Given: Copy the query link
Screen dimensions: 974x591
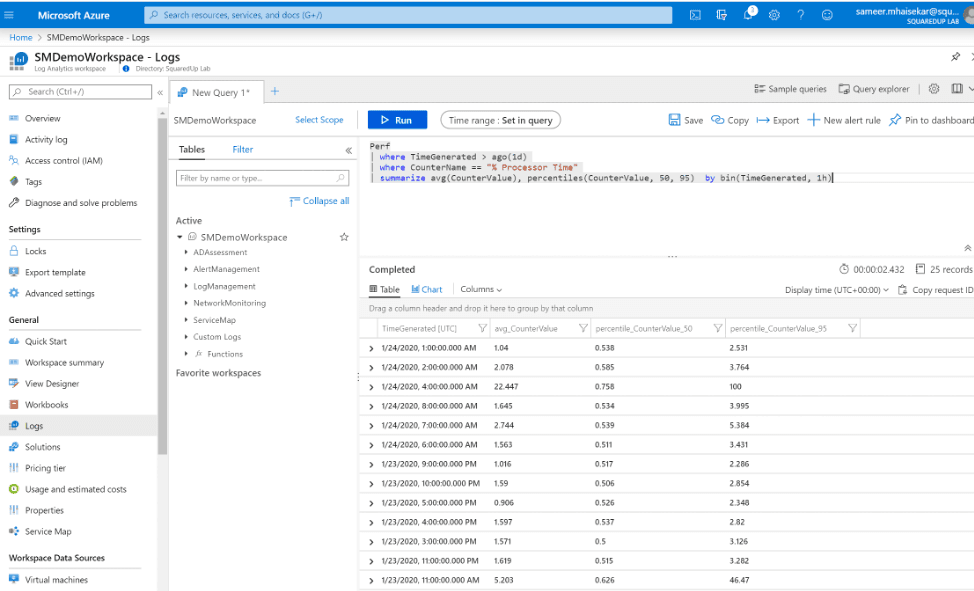Looking at the screenshot, I should [x=730, y=120].
